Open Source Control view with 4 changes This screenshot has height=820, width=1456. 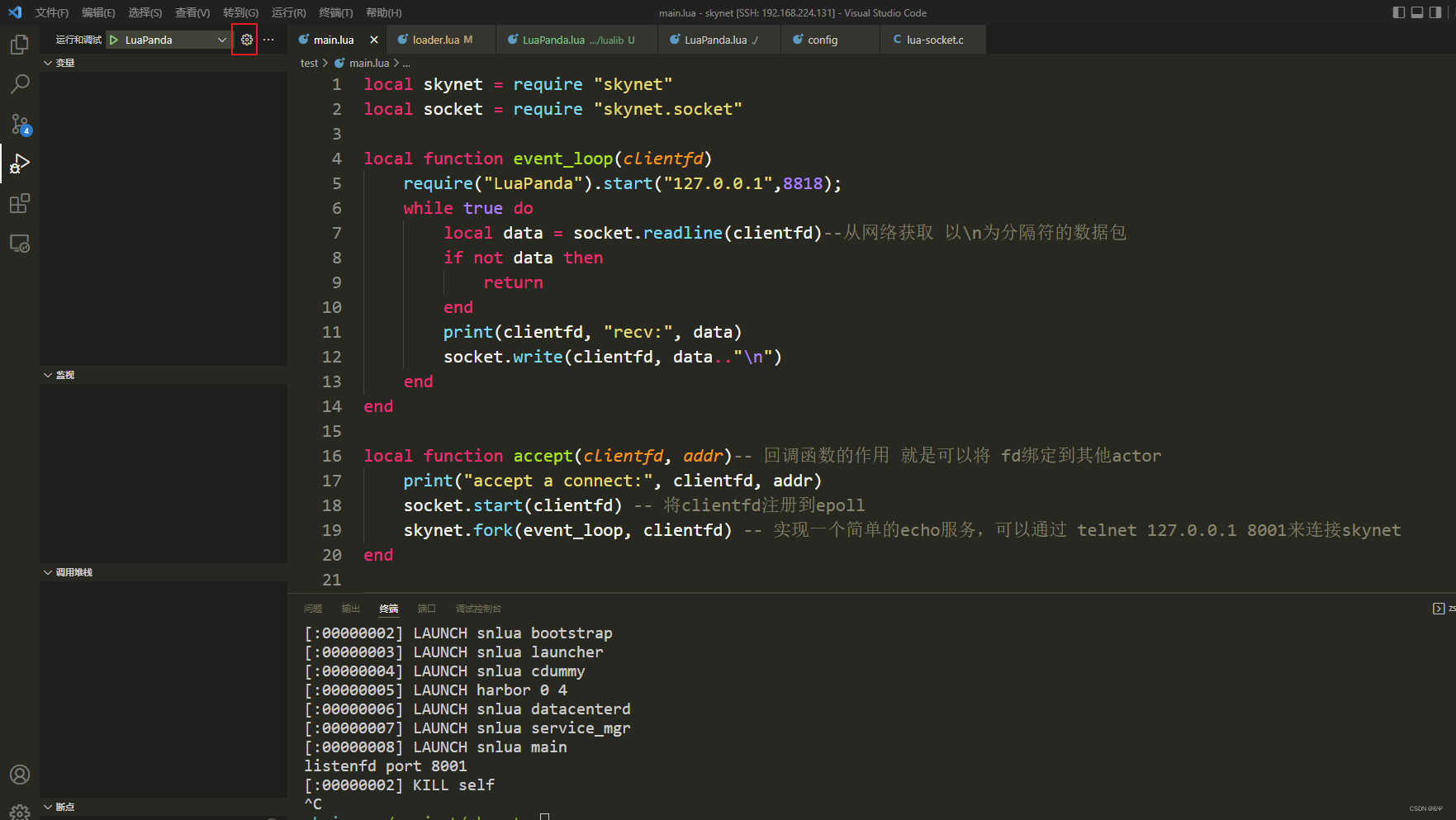click(20, 124)
